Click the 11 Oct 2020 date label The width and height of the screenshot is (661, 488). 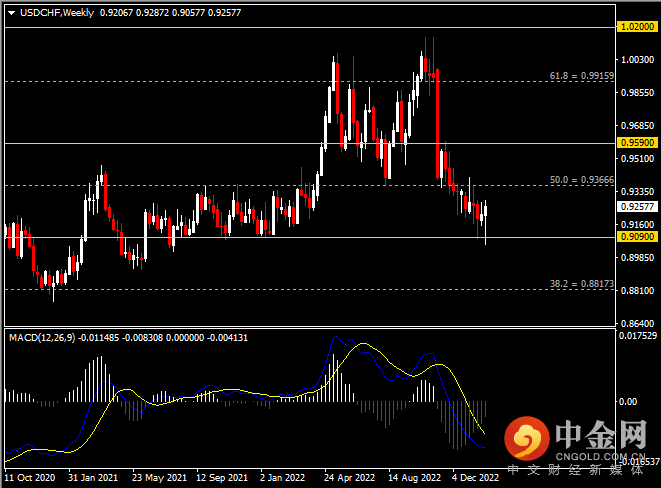(30, 478)
